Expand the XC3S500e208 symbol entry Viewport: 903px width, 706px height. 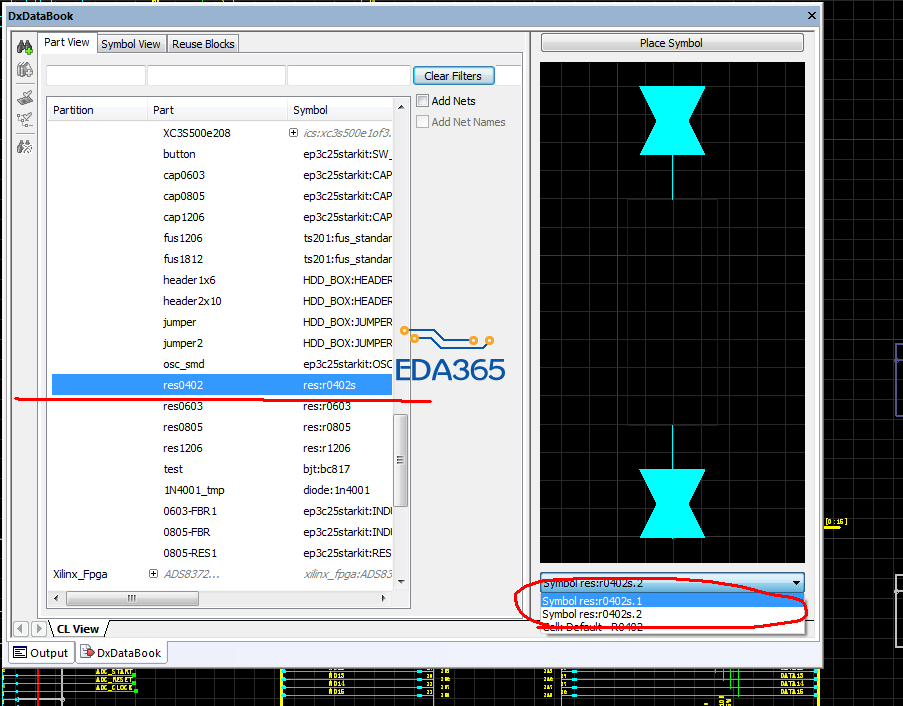(x=293, y=133)
